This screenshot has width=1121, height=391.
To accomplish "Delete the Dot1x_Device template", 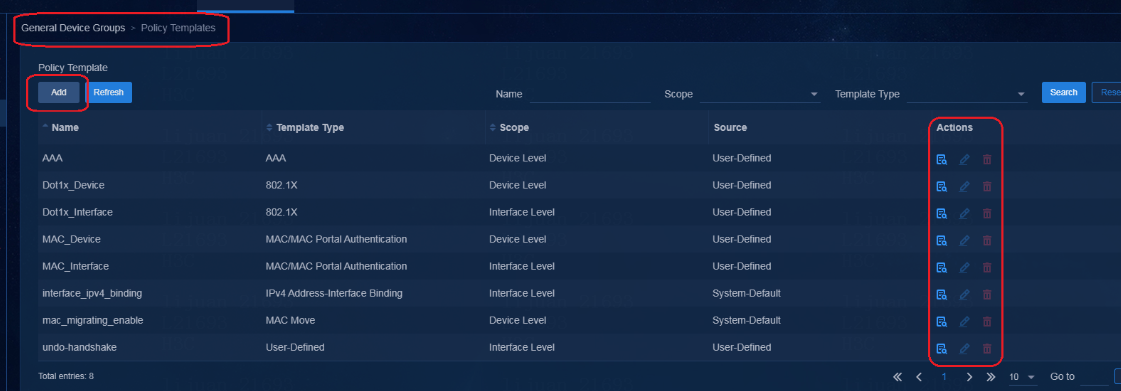I will tap(987, 187).
